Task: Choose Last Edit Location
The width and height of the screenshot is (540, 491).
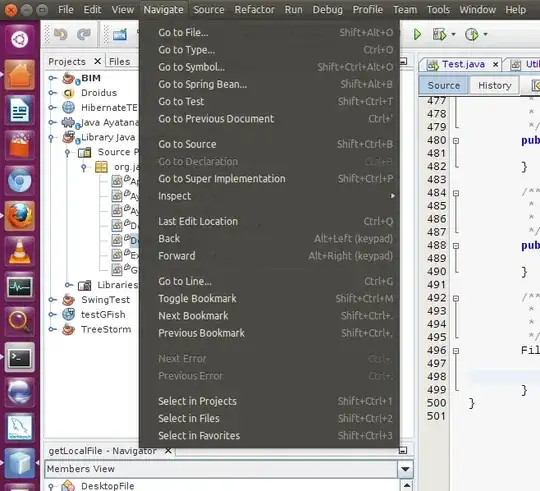Action: [269, 221]
